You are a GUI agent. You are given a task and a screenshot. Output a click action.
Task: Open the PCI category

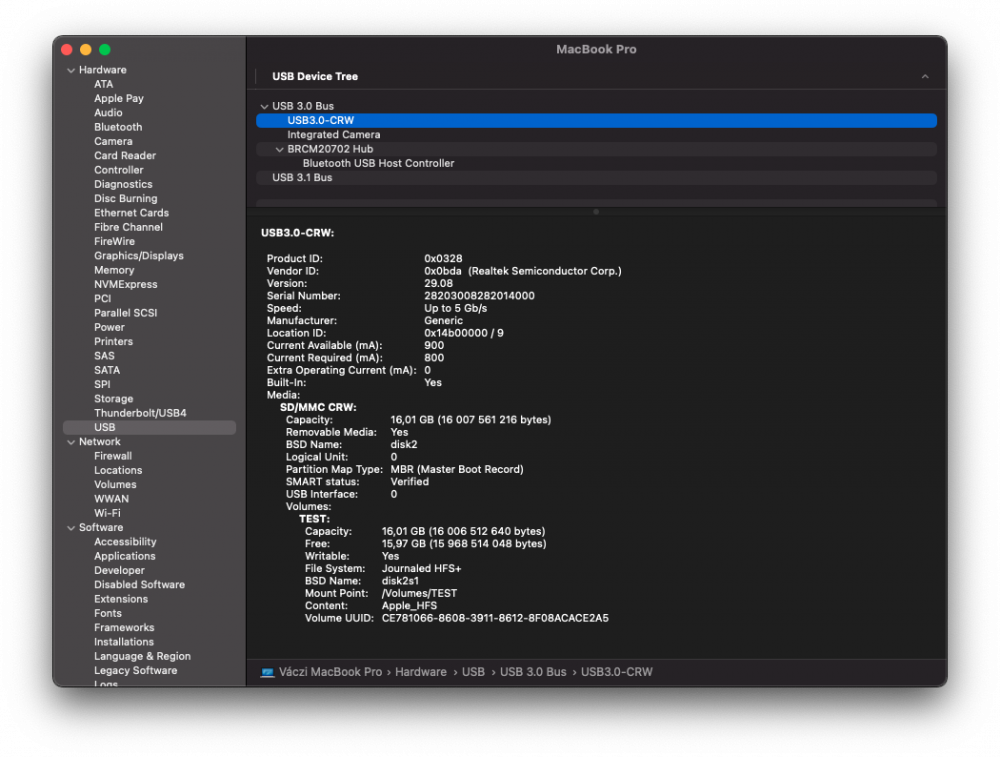103,298
